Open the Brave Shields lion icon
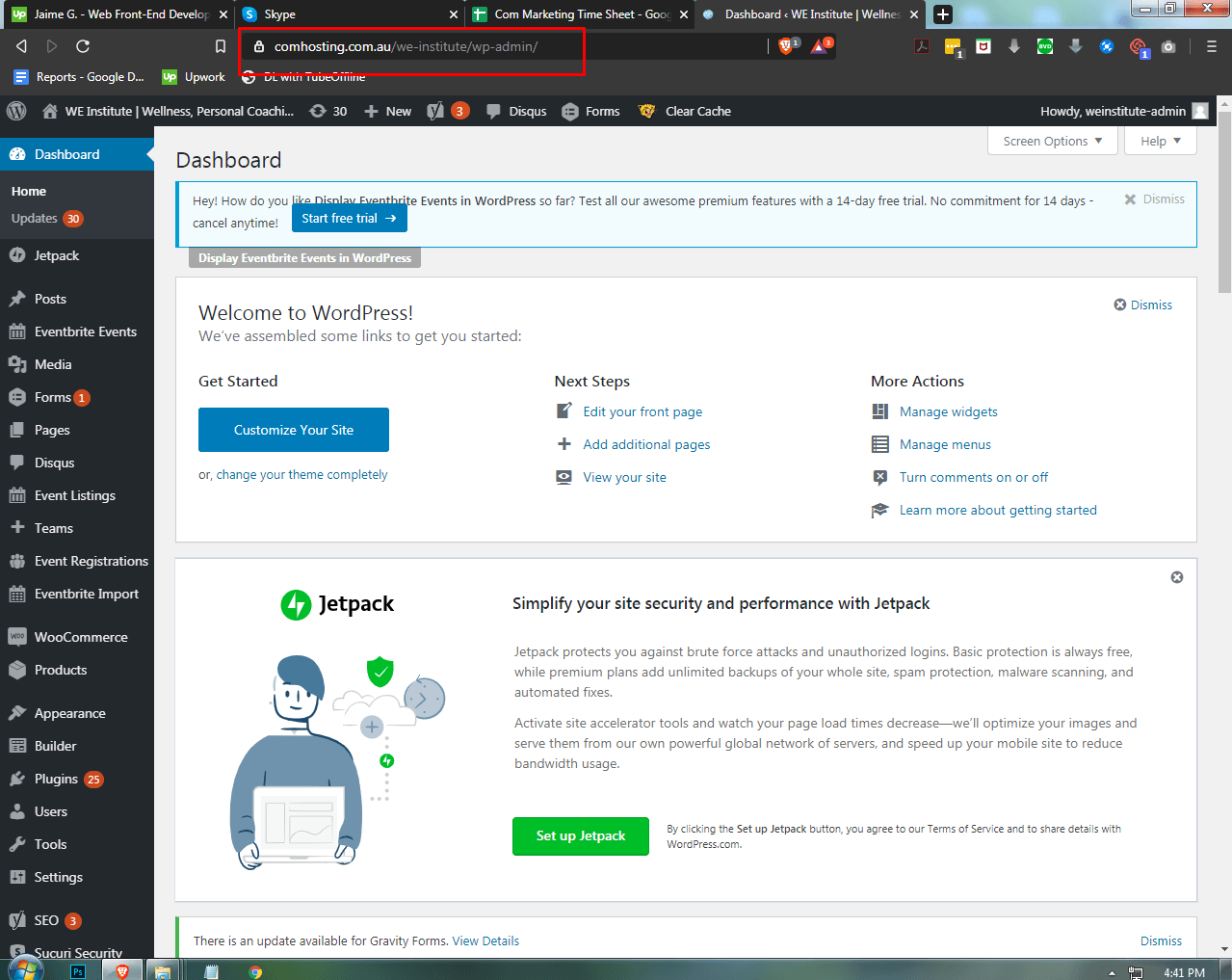 point(786,45)
